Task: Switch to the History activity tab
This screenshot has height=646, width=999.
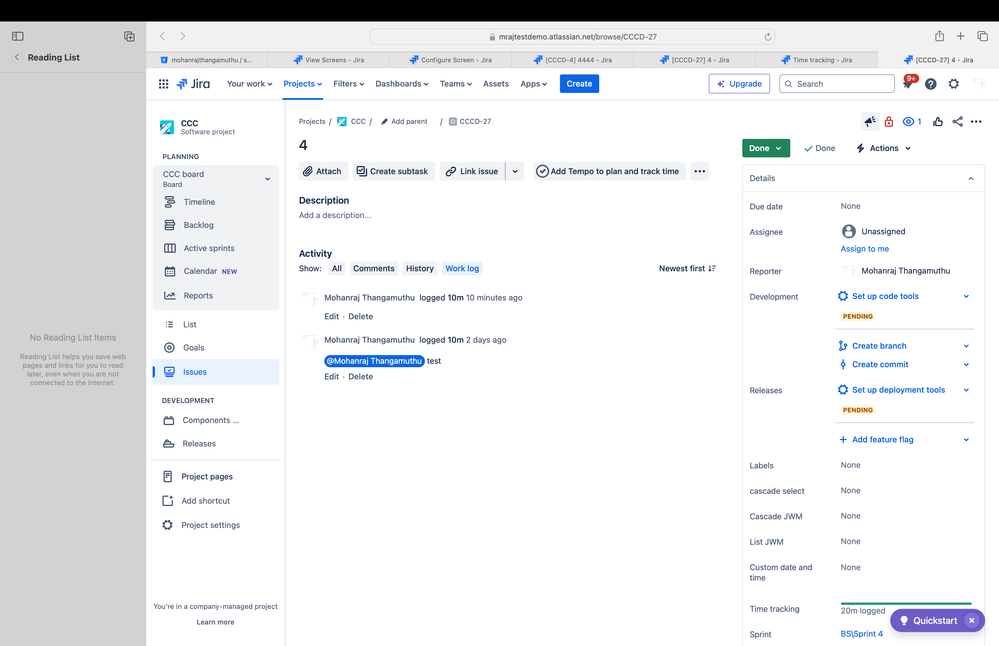Action: [420, 268]
